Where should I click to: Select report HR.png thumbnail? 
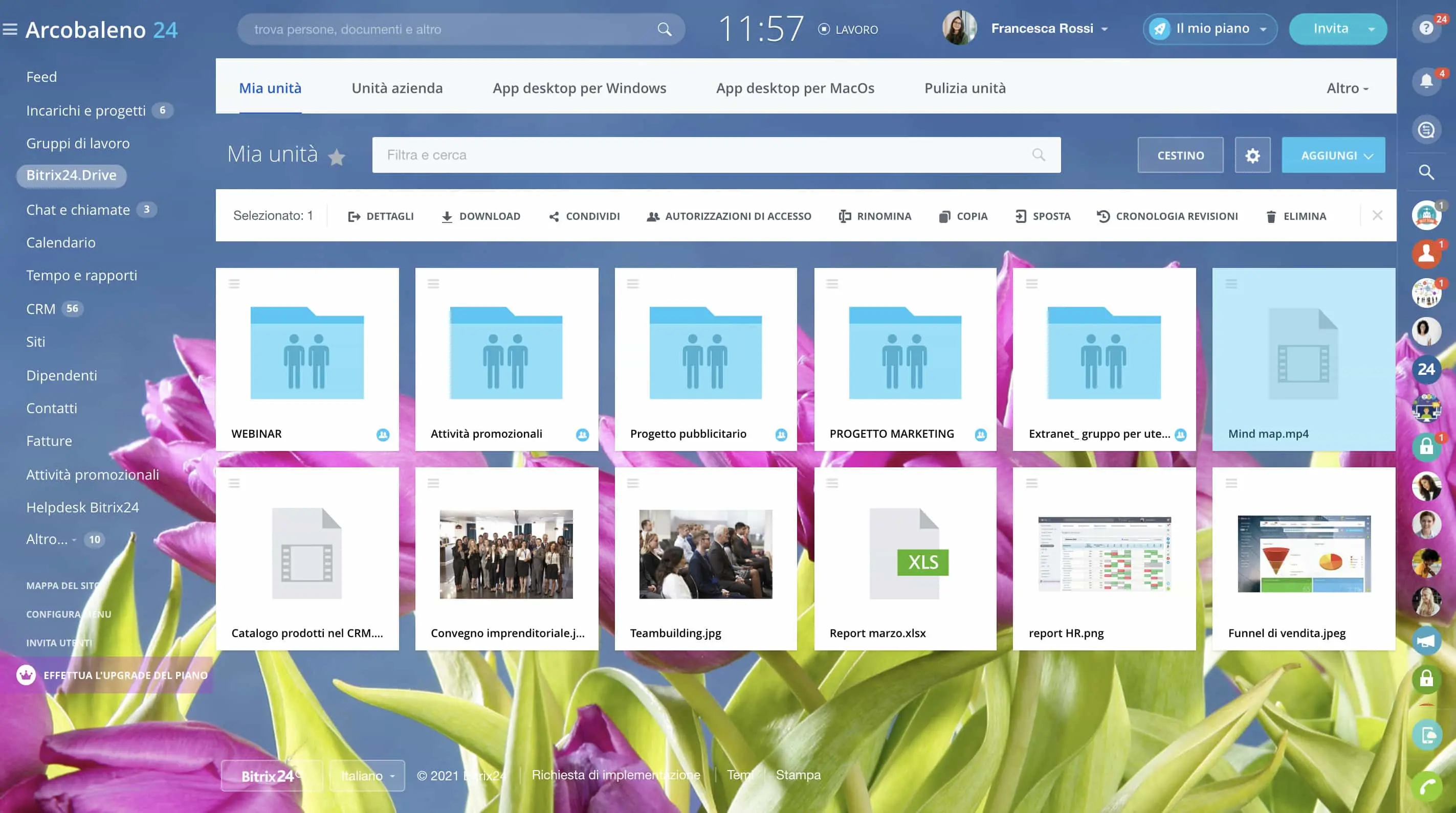point(1105,554)
